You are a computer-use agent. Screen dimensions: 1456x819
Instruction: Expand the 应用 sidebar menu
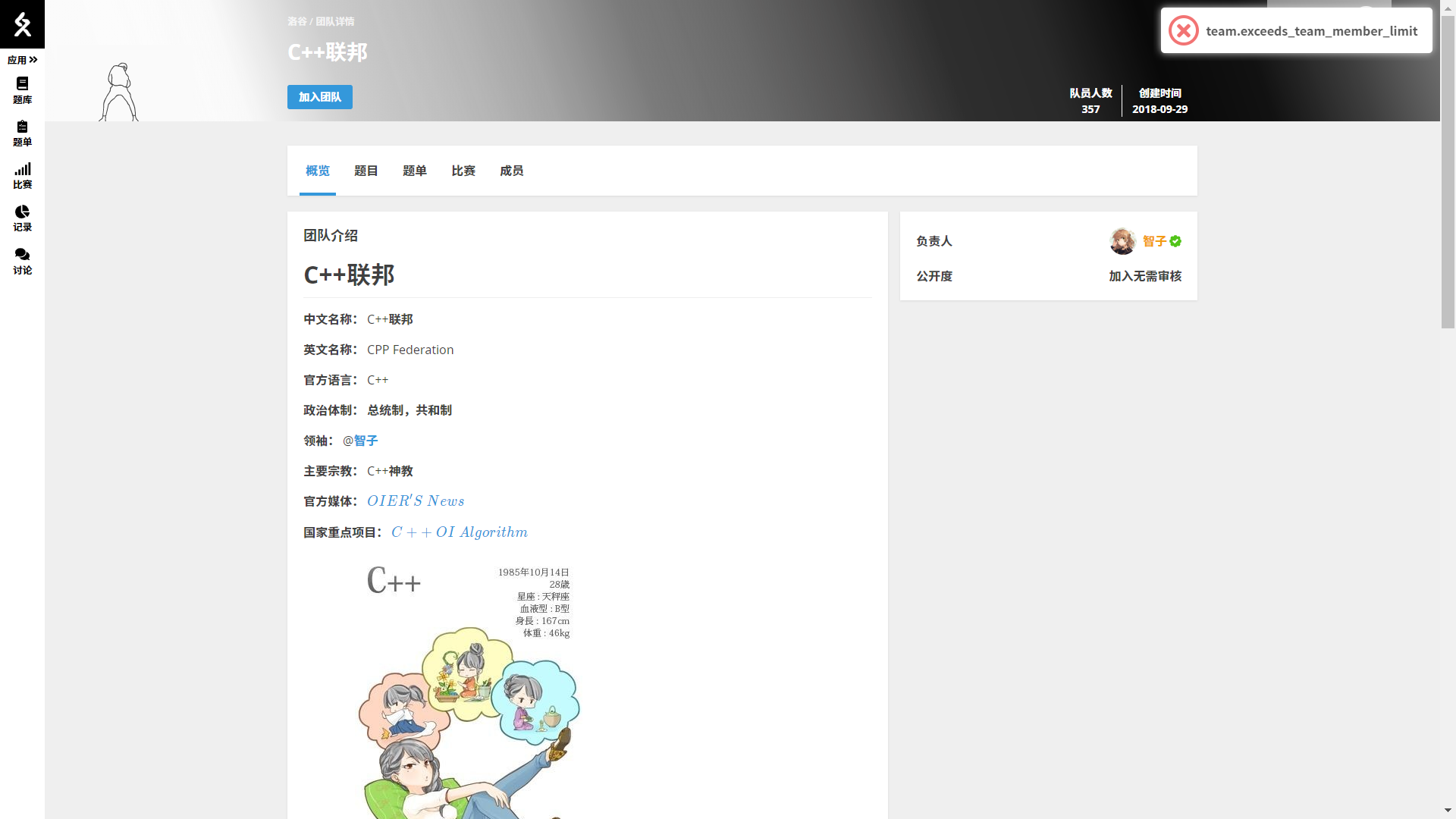(x=22, y=60)
